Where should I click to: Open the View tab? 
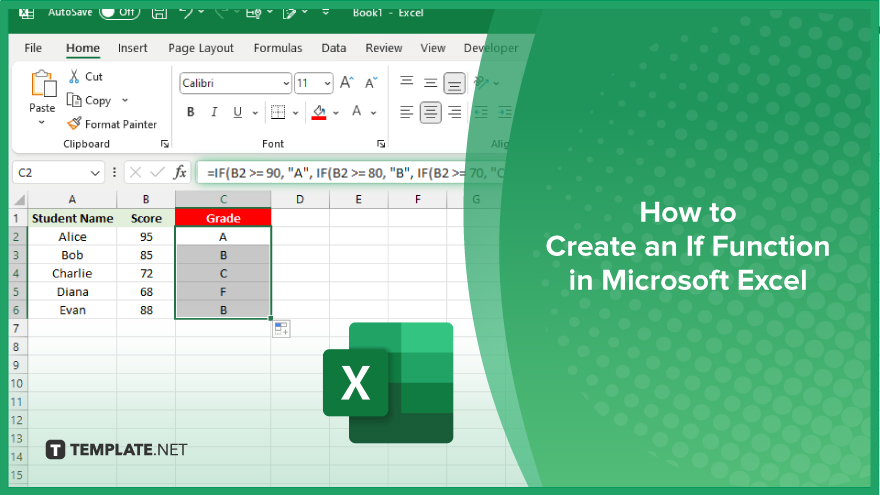[433, 48]
